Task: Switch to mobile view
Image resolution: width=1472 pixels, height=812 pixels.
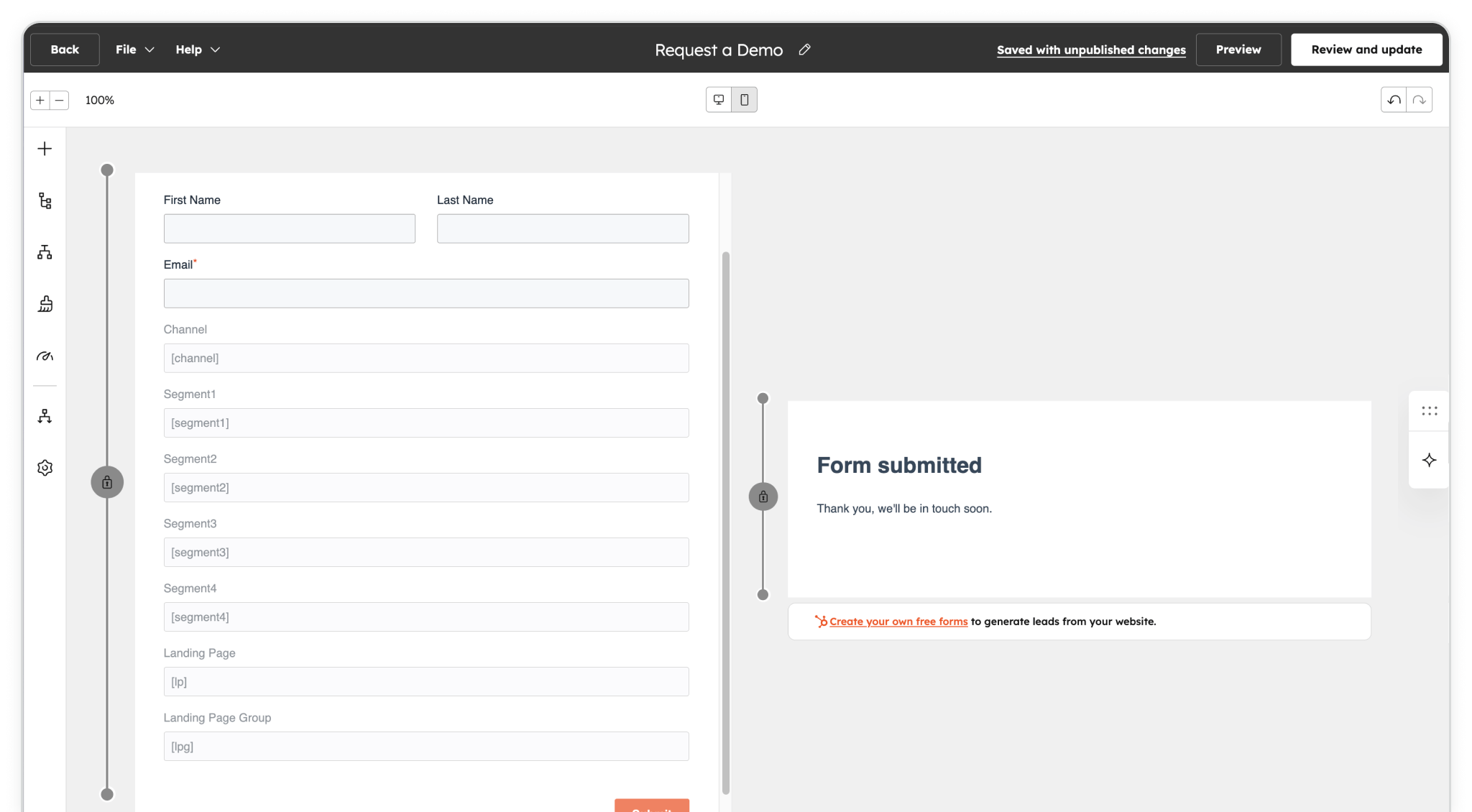Action: tap(745, 100)
